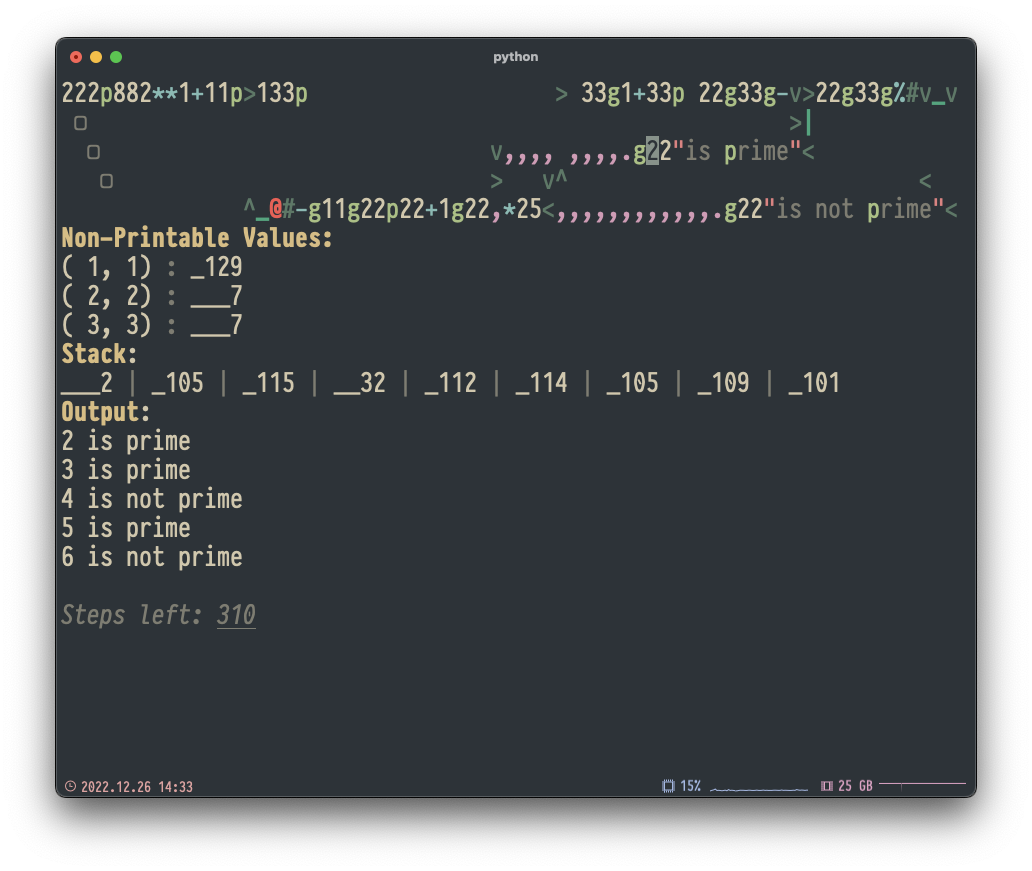Click the stack value '_114'

(x=541, y=383)
